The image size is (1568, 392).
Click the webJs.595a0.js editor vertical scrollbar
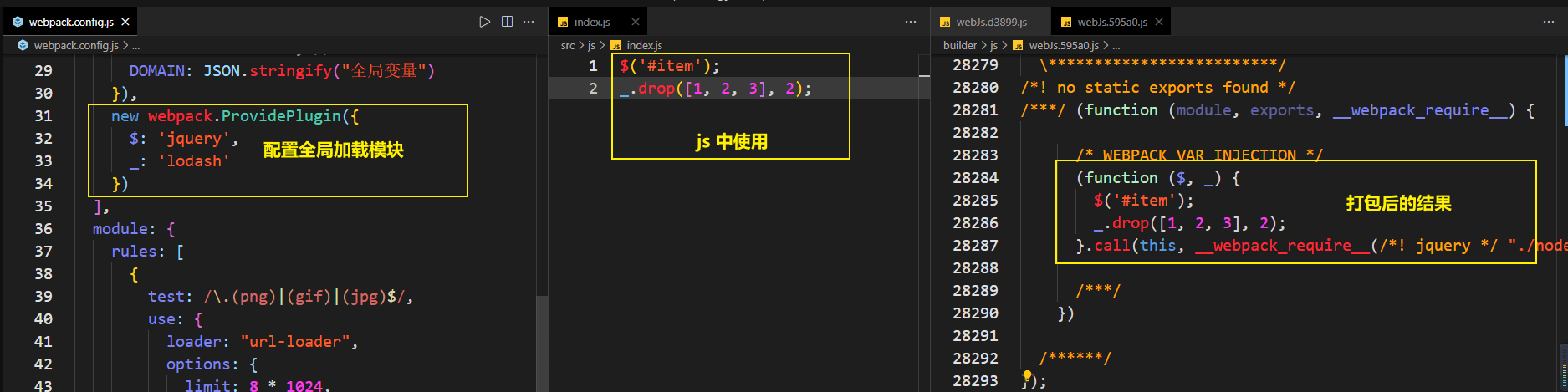(x=1564, y=368)
